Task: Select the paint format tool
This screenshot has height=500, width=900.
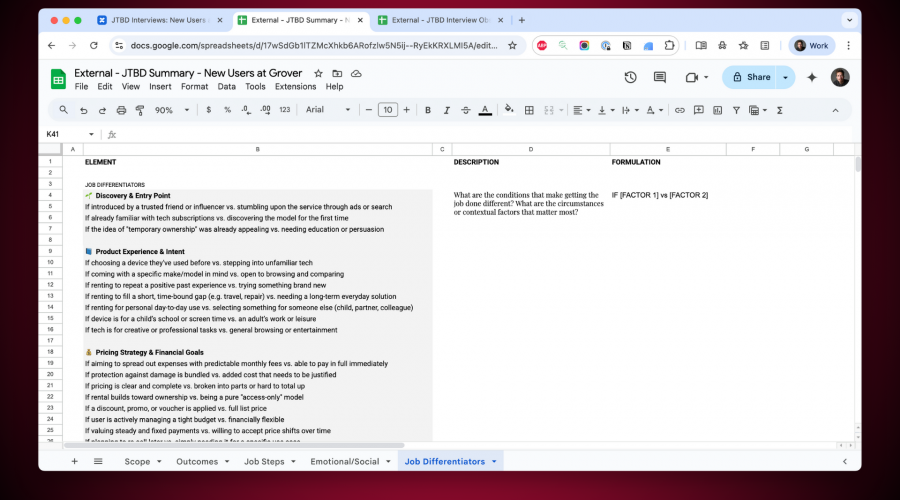Action: (139, 110)
